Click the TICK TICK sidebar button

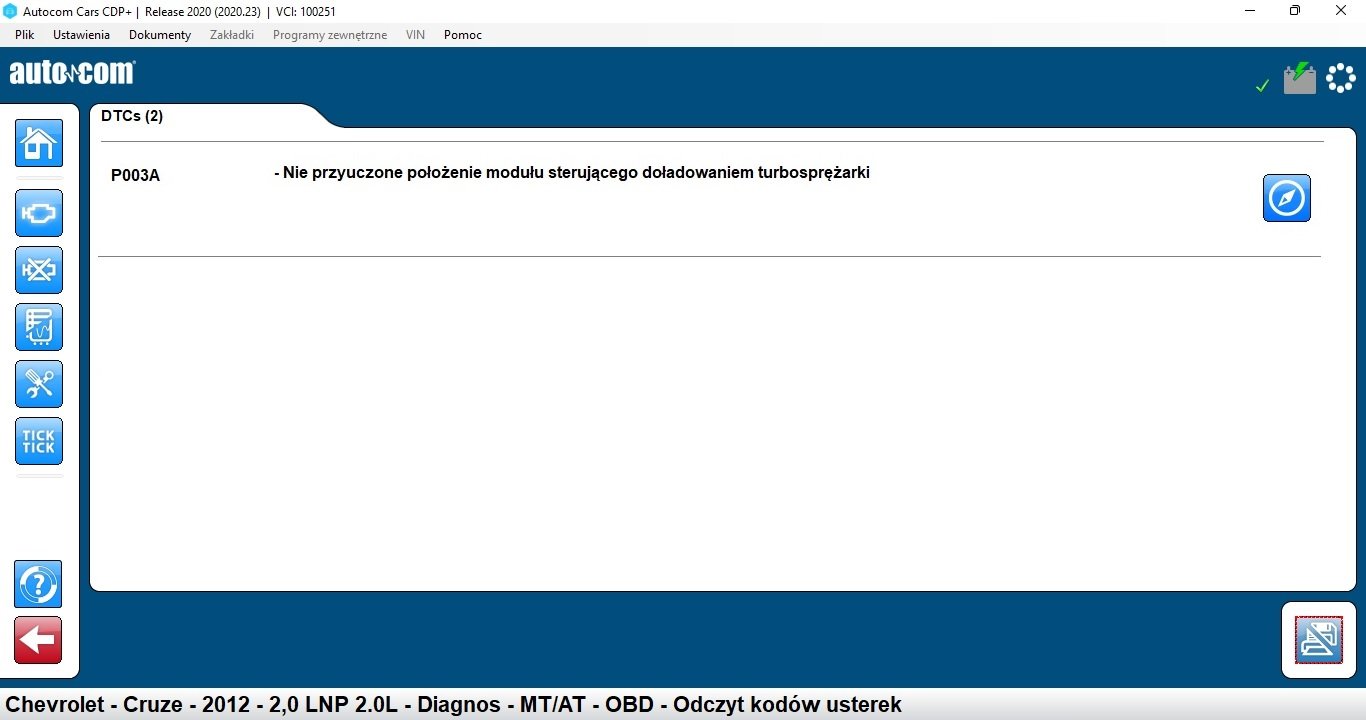coord(39,441)
